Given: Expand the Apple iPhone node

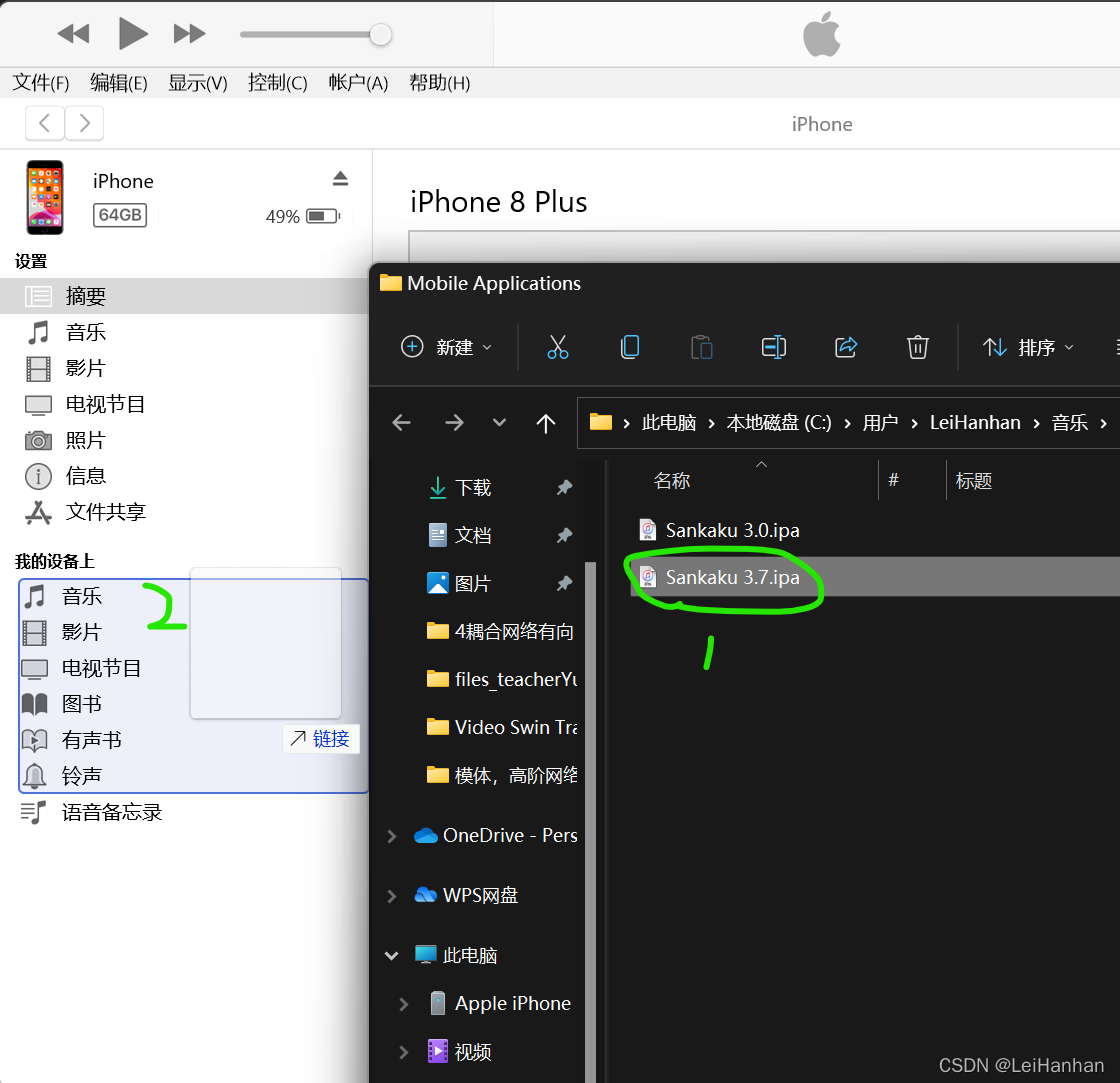Looking at the screenshot, I should pos(404,1004).
